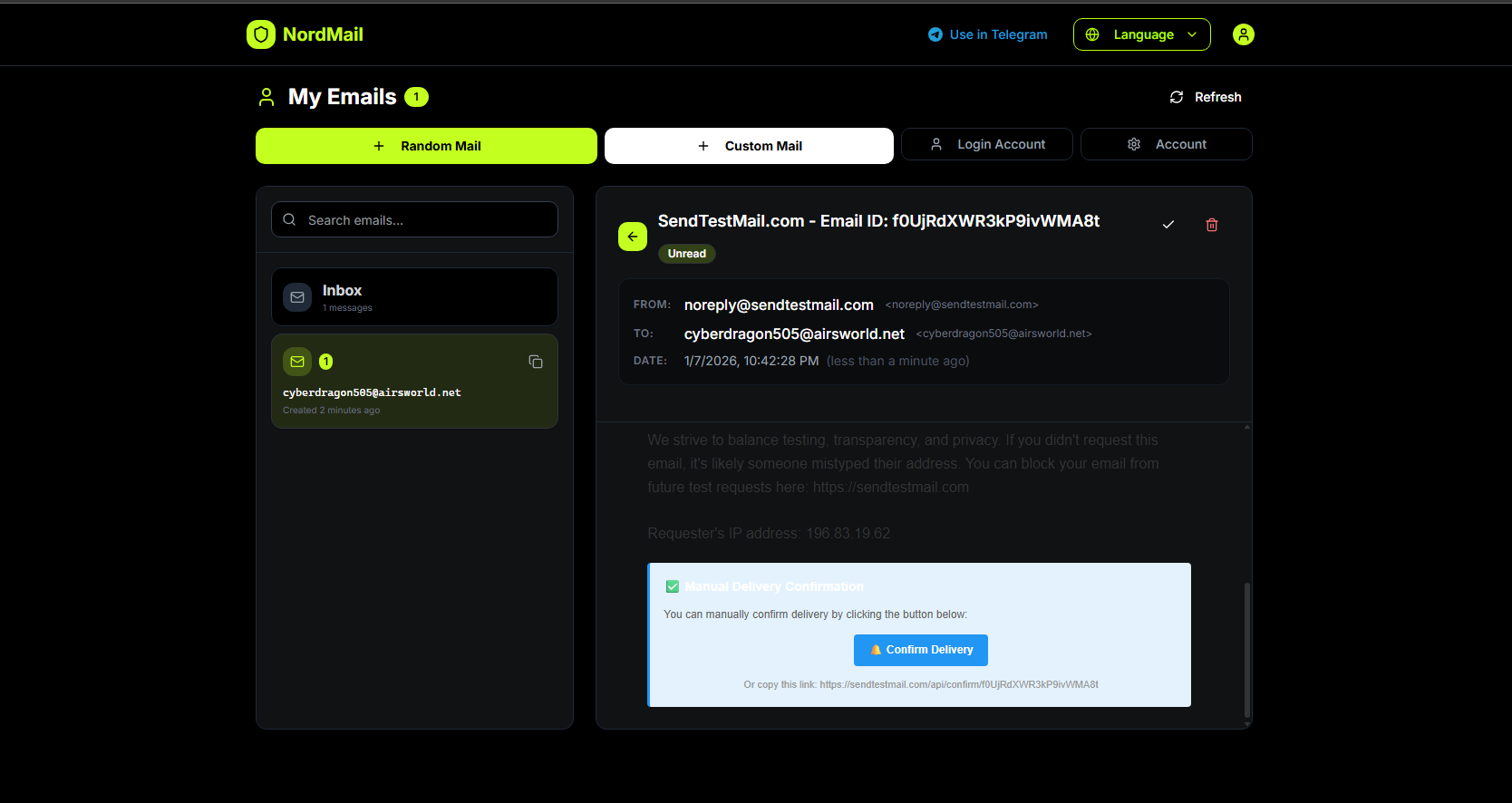Screen dimensions: 1512x803
Task: Click the green envelope icon on mailbox card
Action: tap(297, 362)
